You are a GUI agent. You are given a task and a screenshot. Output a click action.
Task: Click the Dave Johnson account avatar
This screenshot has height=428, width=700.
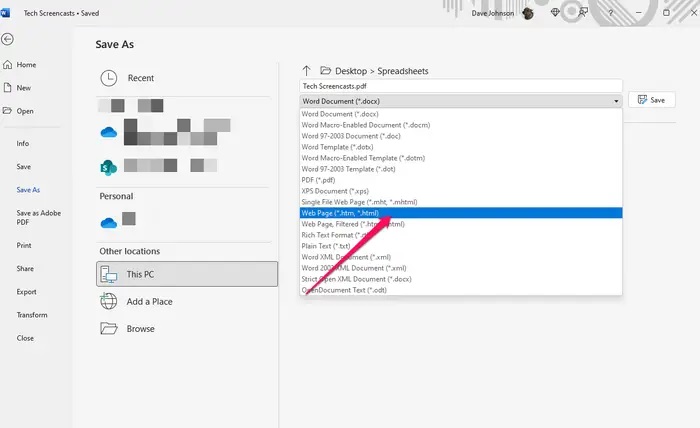pos(528,13)
